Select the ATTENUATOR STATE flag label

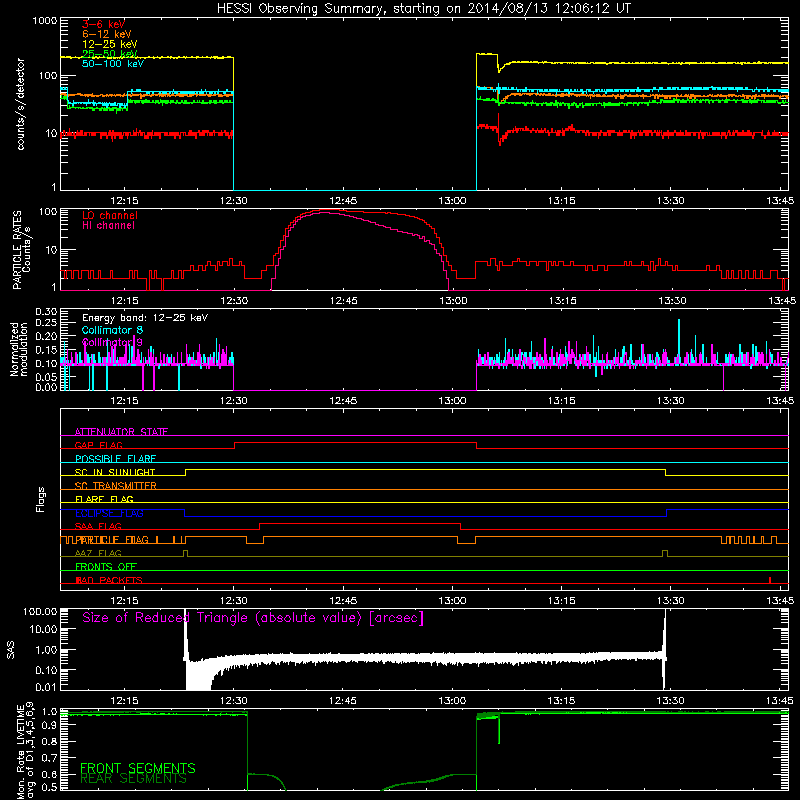tap(121, 432)
